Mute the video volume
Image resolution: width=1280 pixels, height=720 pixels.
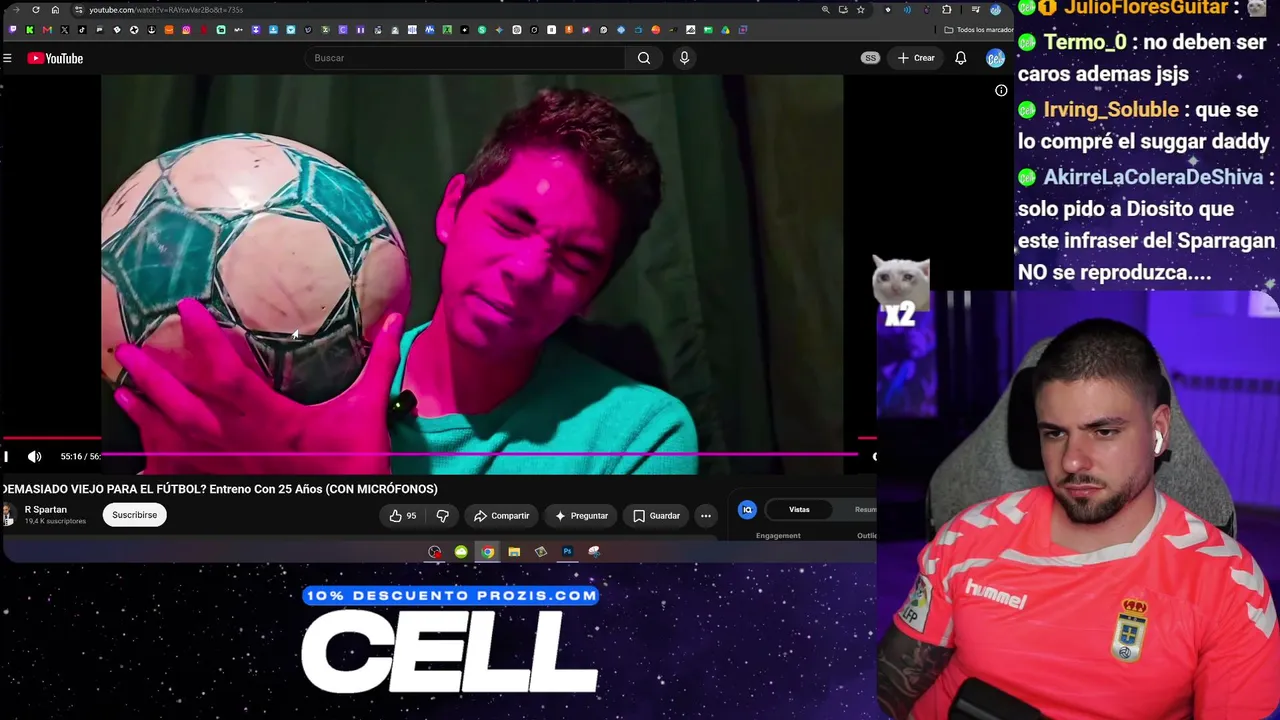coord(35,457)
